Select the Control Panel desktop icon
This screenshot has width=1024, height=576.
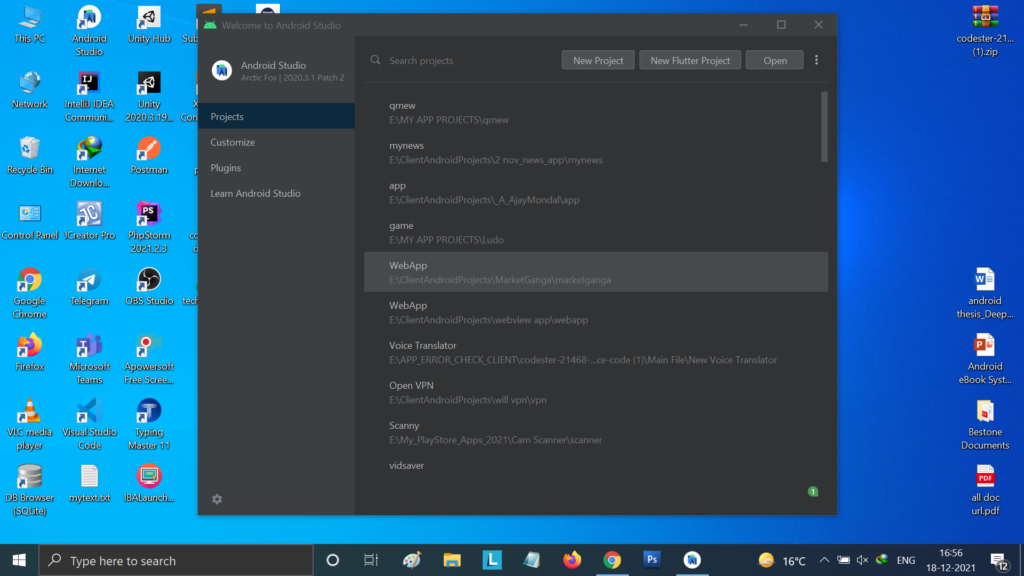pos(29,222)
